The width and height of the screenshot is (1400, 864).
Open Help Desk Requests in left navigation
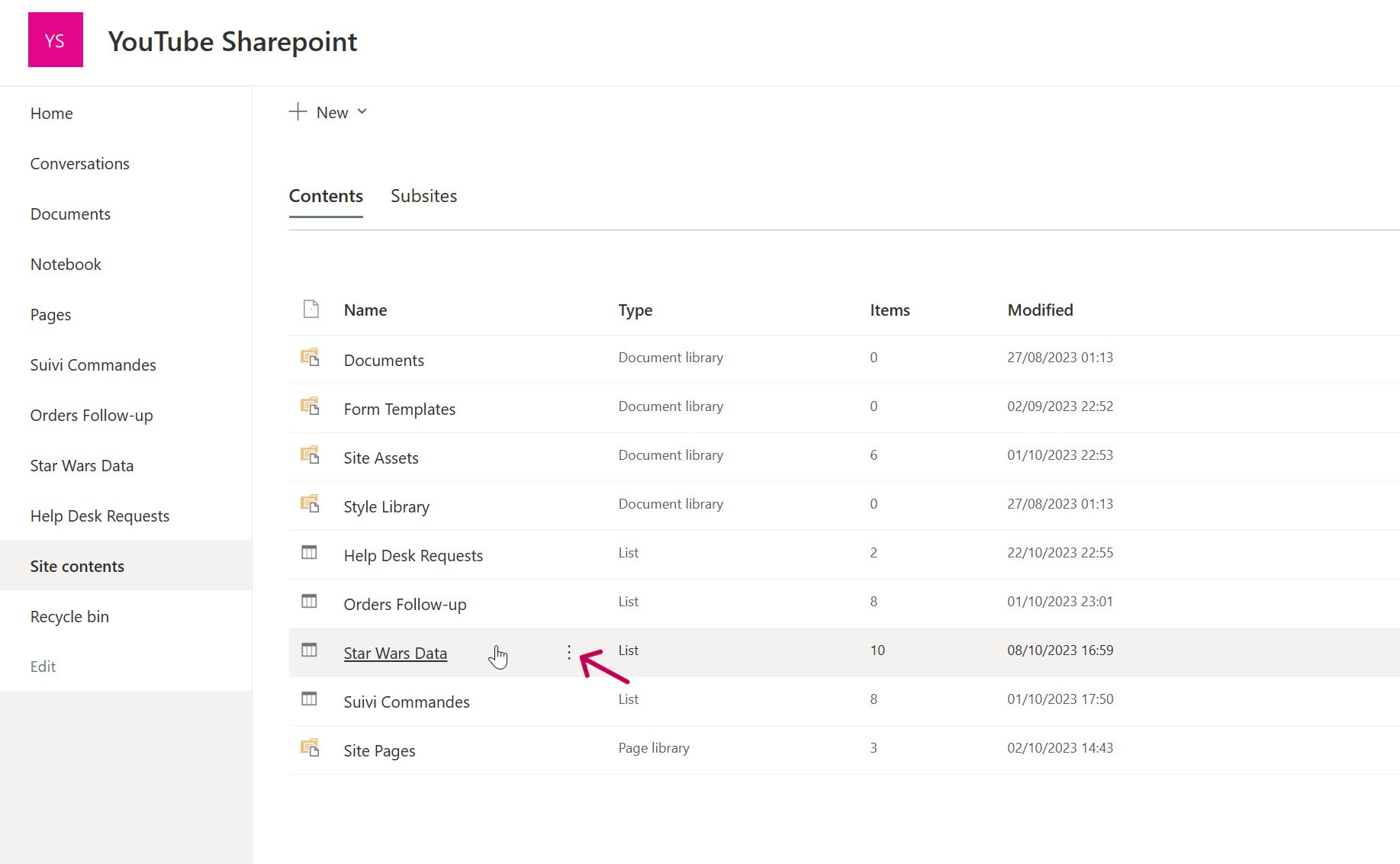[x=100, y=516]
